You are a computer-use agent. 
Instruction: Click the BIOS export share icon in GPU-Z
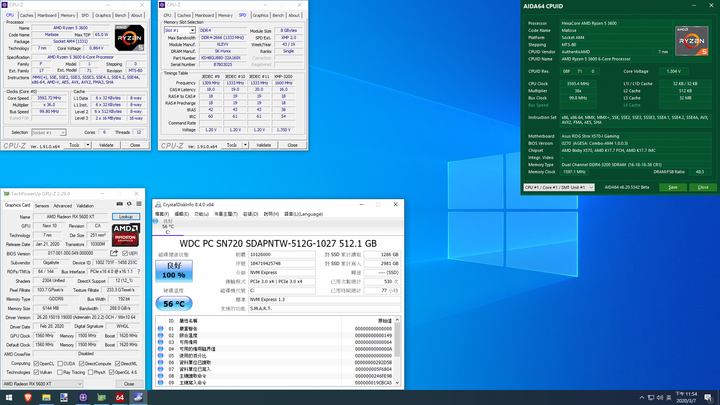coord(114,253)
